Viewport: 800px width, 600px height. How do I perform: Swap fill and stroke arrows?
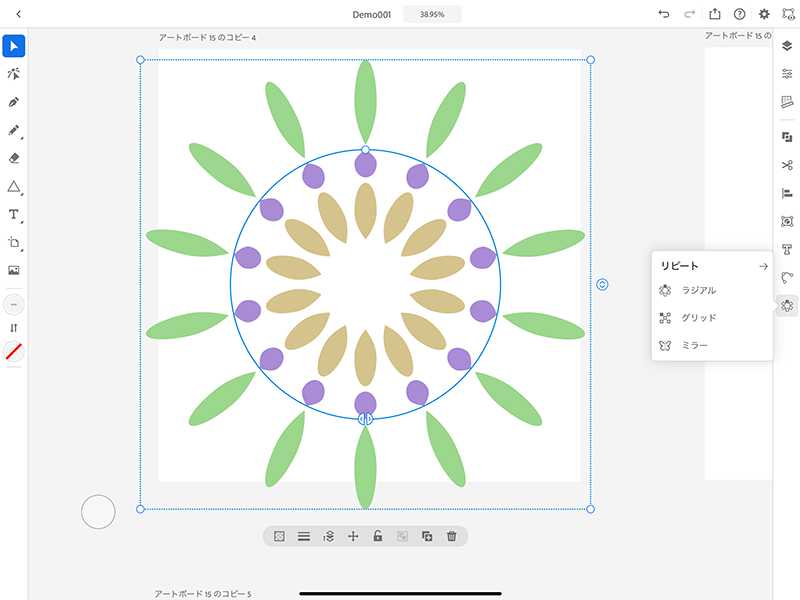(x=14, y=328)
